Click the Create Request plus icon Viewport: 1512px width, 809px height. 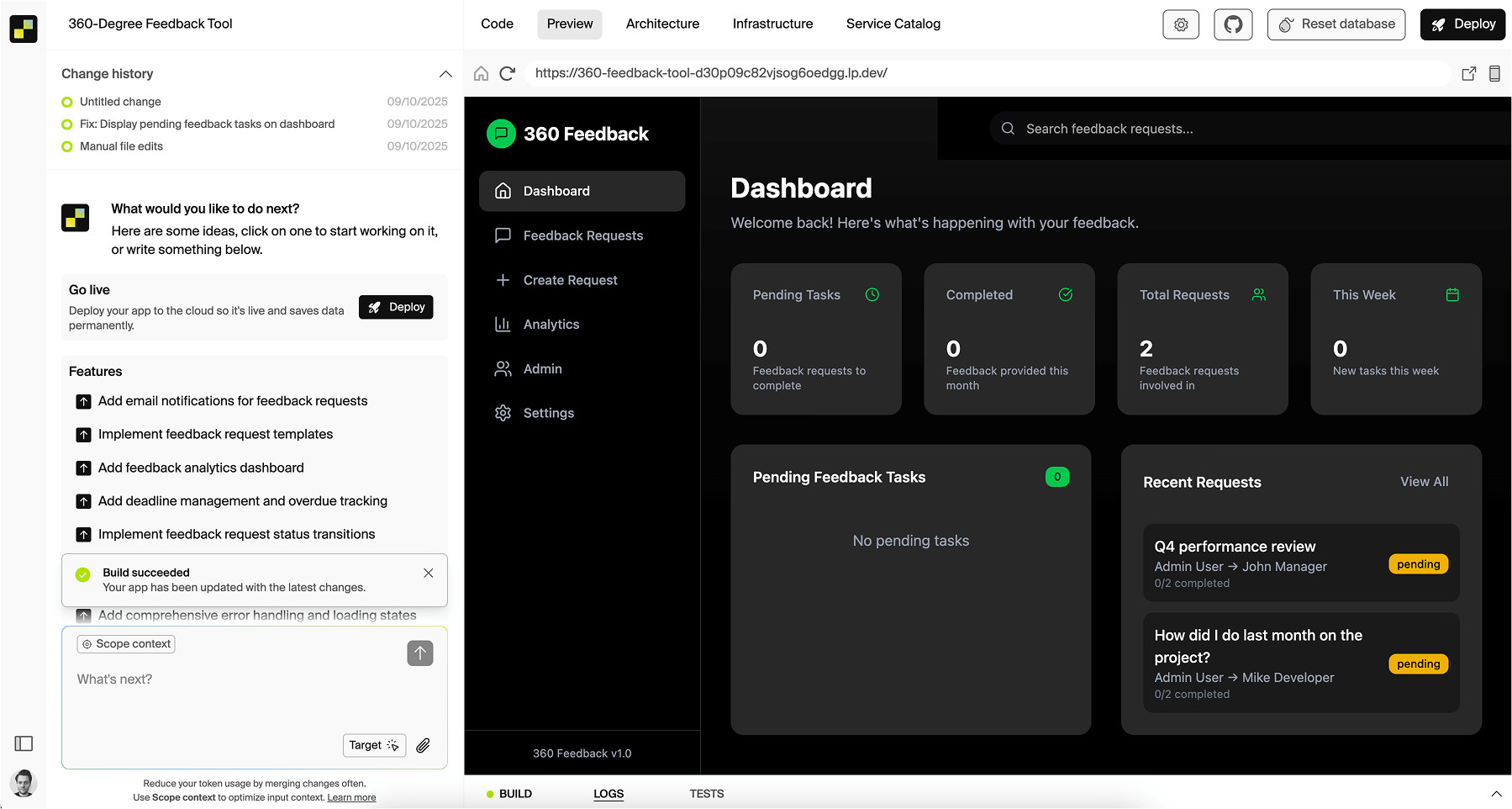click(503, 280)
